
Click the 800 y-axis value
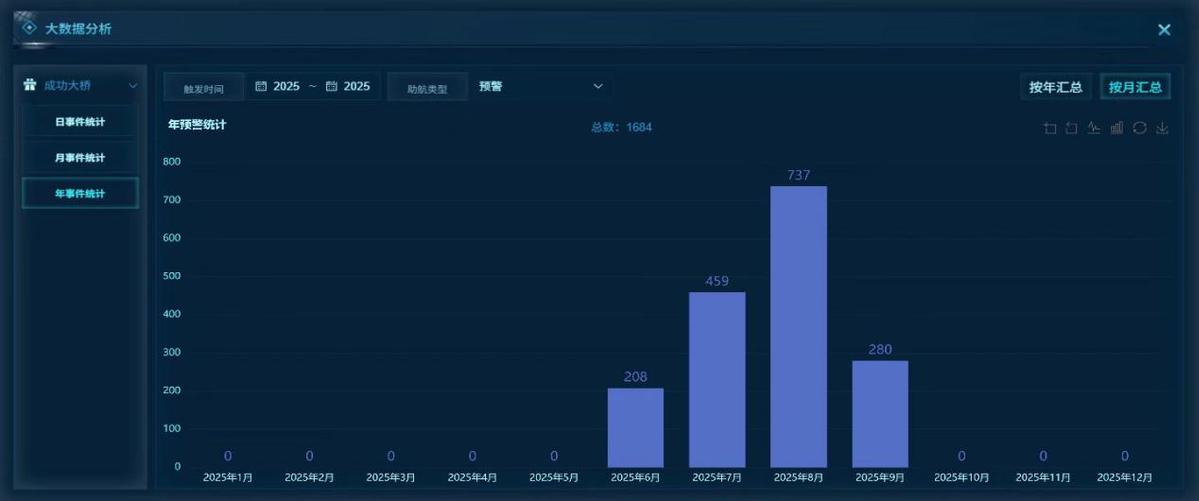pos(172,162)
